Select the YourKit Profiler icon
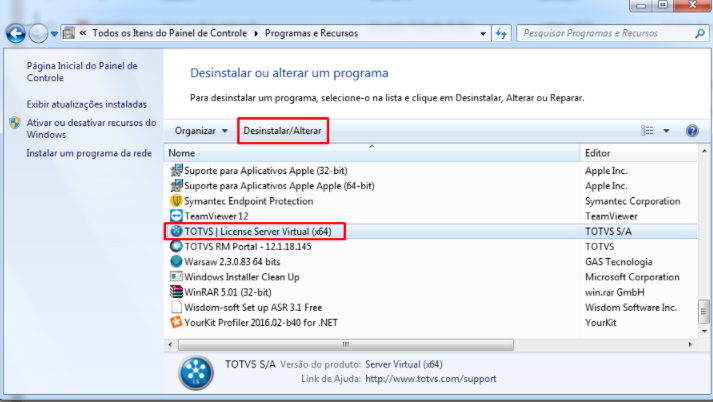 coord(176,322)
